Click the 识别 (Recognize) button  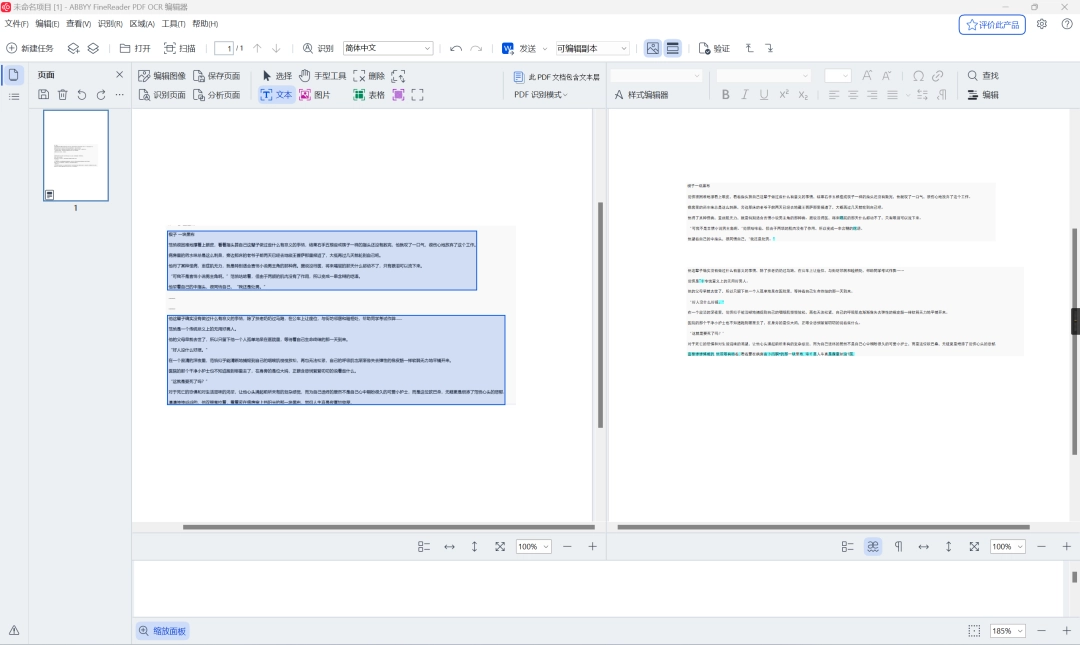318,48
